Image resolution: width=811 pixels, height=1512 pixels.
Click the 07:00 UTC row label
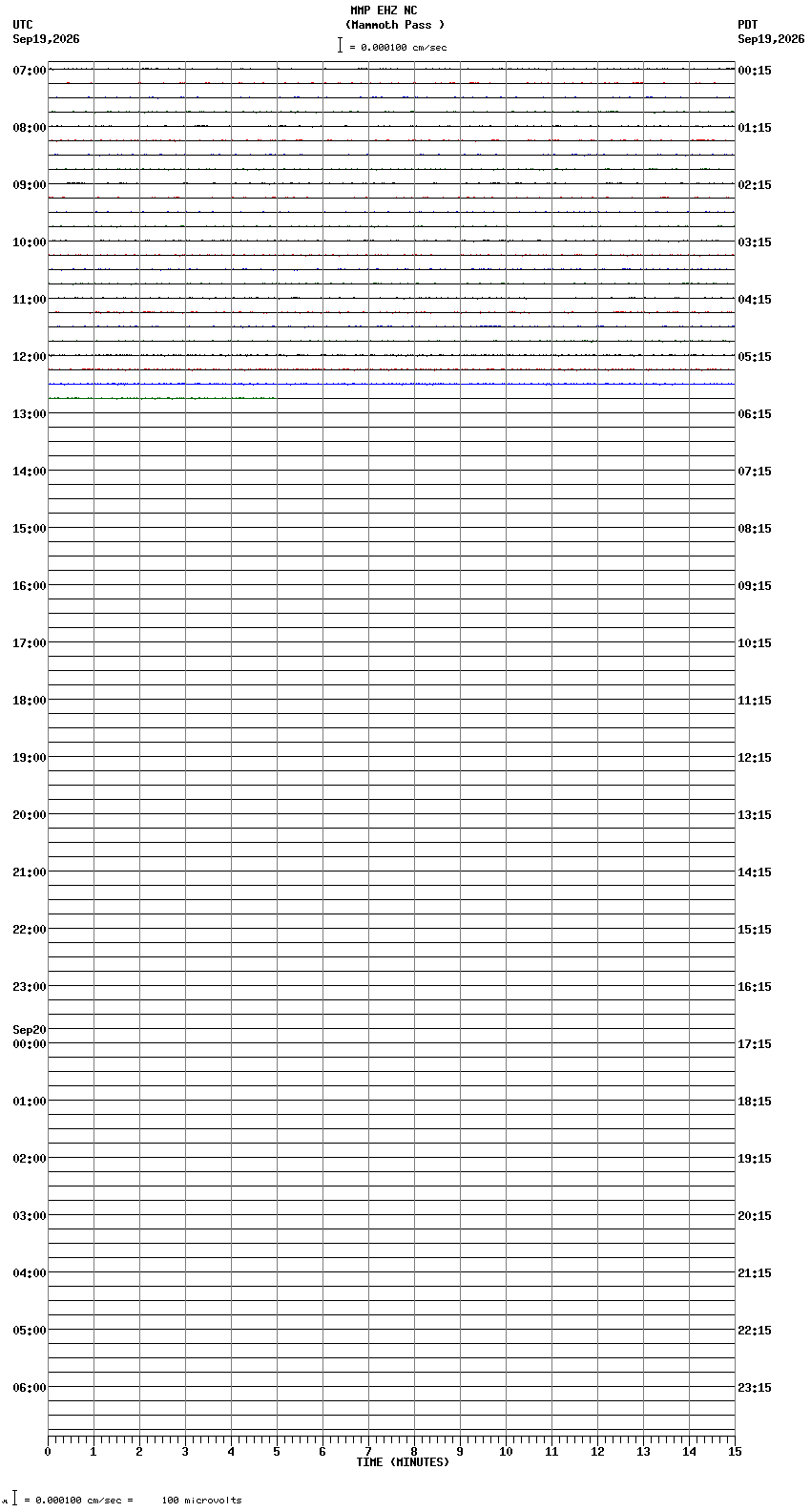point(30,71)
